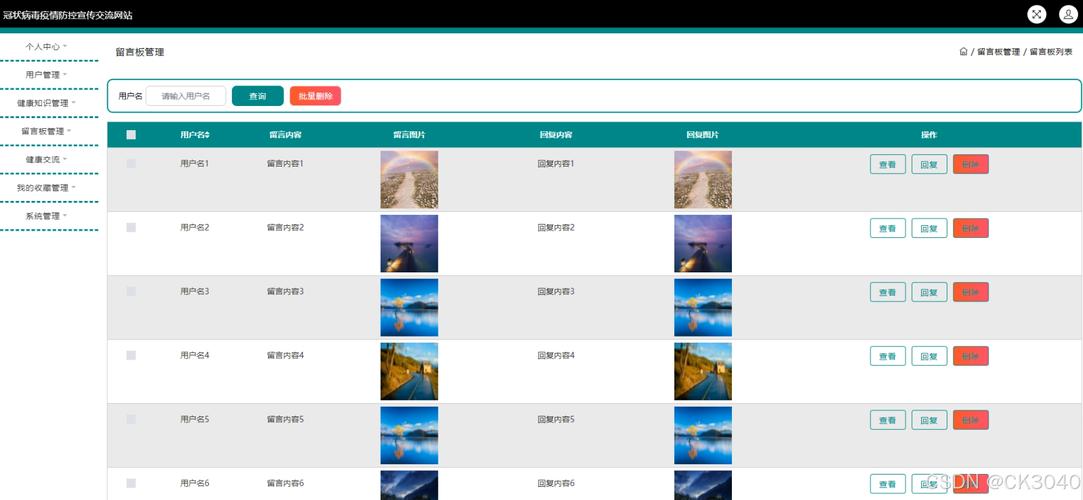Delete the 用户名1 row
Screen dimensions: 1083x500
click(970, 164)
